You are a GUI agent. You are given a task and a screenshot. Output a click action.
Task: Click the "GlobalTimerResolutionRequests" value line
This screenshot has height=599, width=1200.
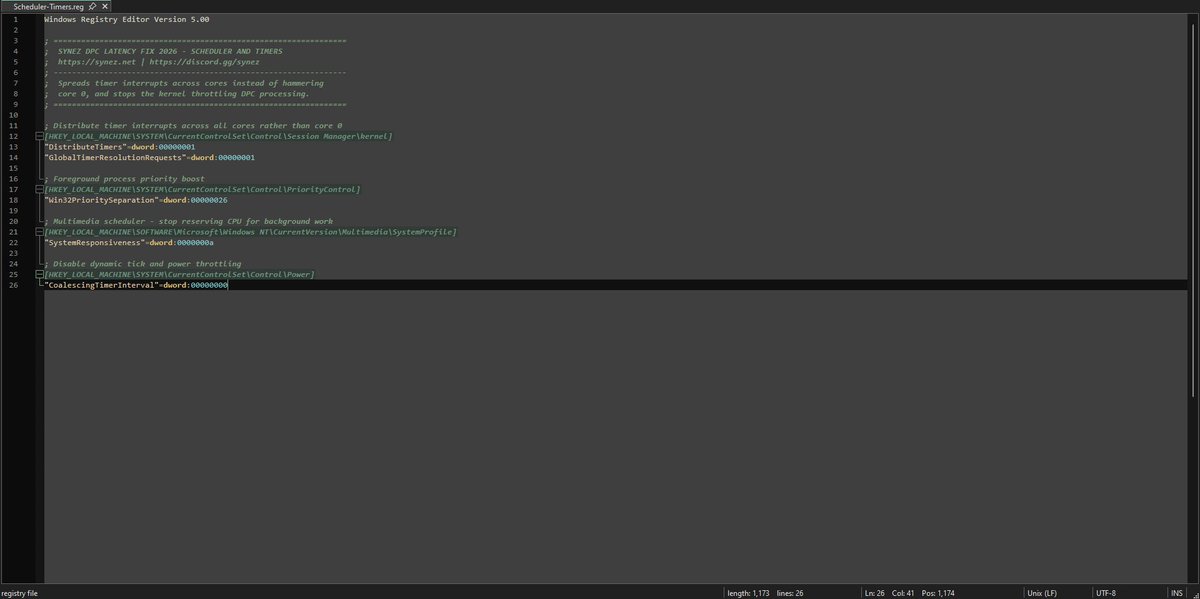(150, 157)
